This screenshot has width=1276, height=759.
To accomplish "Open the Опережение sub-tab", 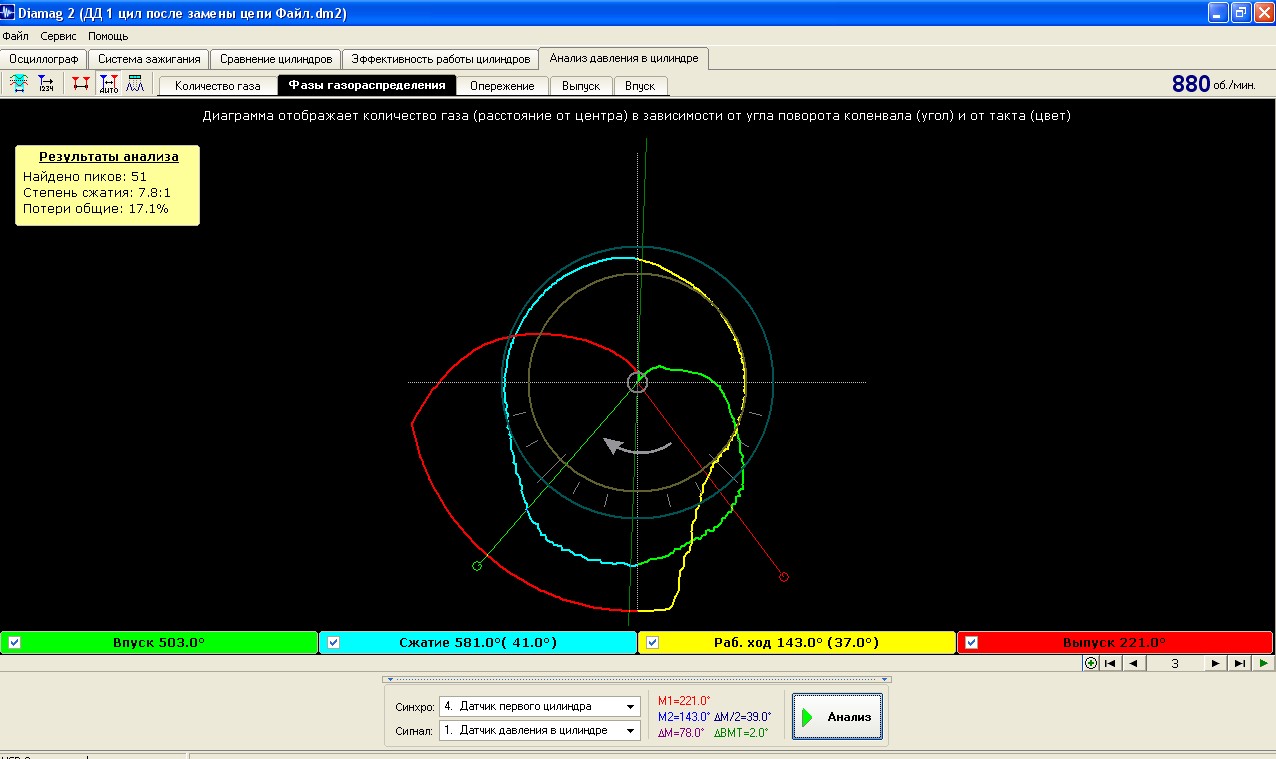I will (x=502, y=86).
